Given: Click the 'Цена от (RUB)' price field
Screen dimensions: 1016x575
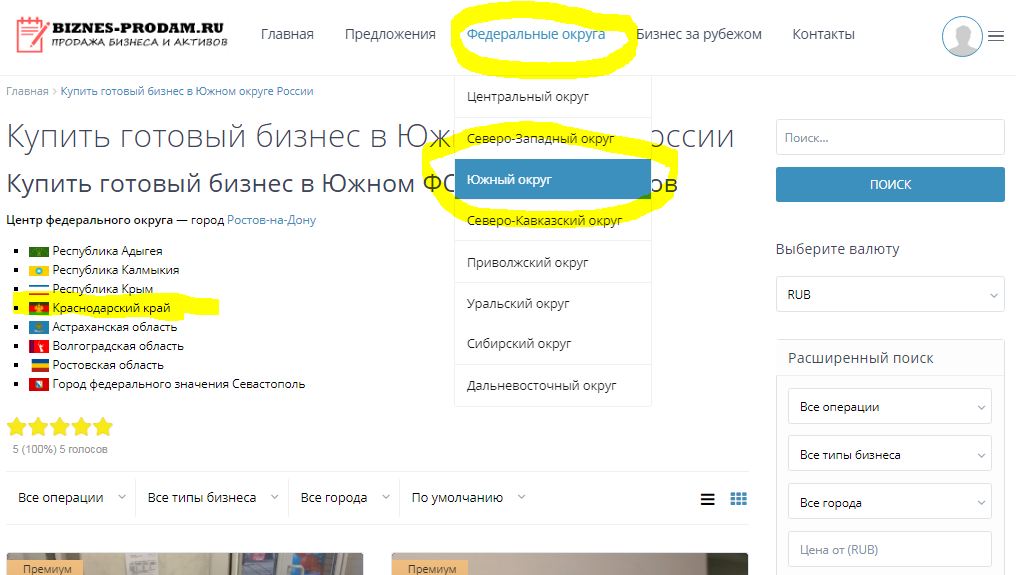Looking at the screenshot, I should pos(890,549).
